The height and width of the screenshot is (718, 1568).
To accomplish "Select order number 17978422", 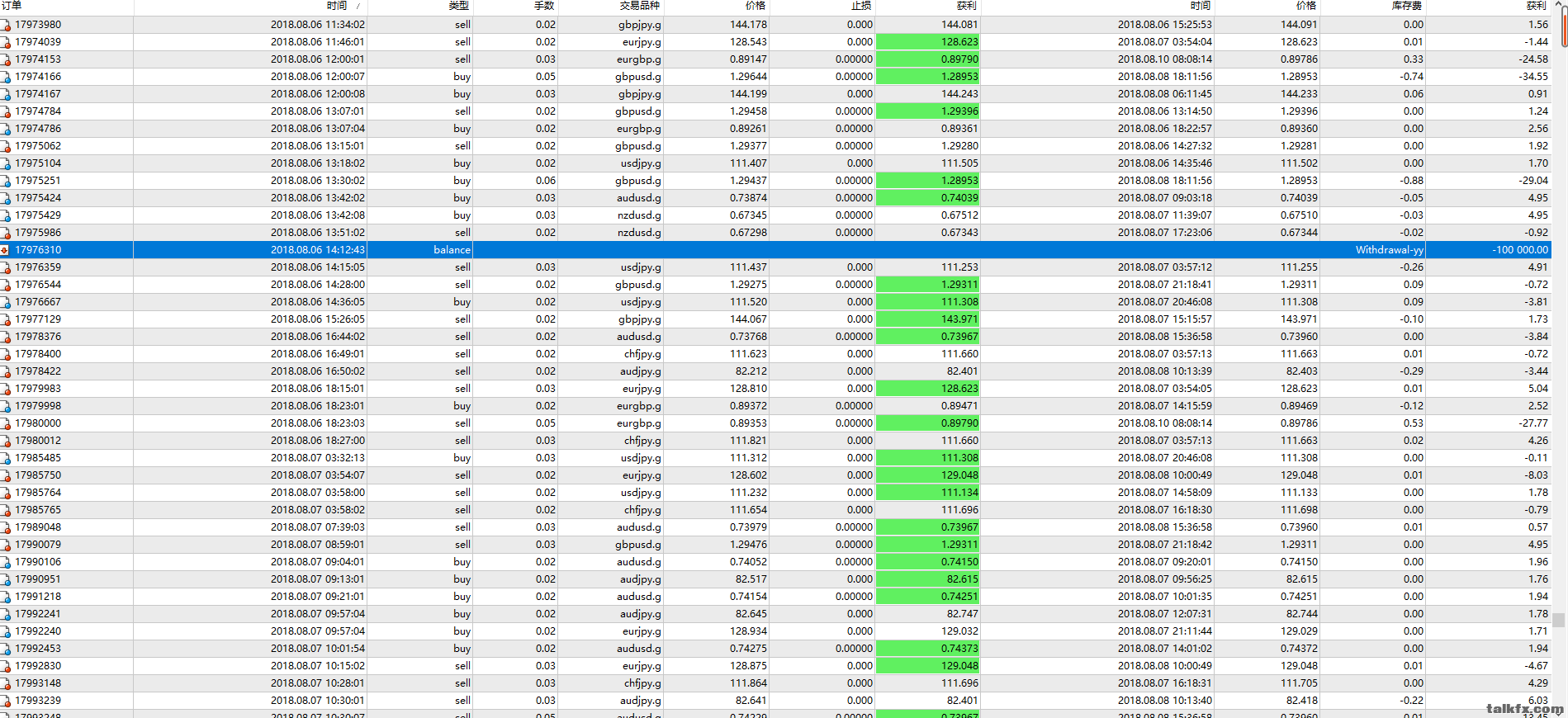I will point(38,371).
